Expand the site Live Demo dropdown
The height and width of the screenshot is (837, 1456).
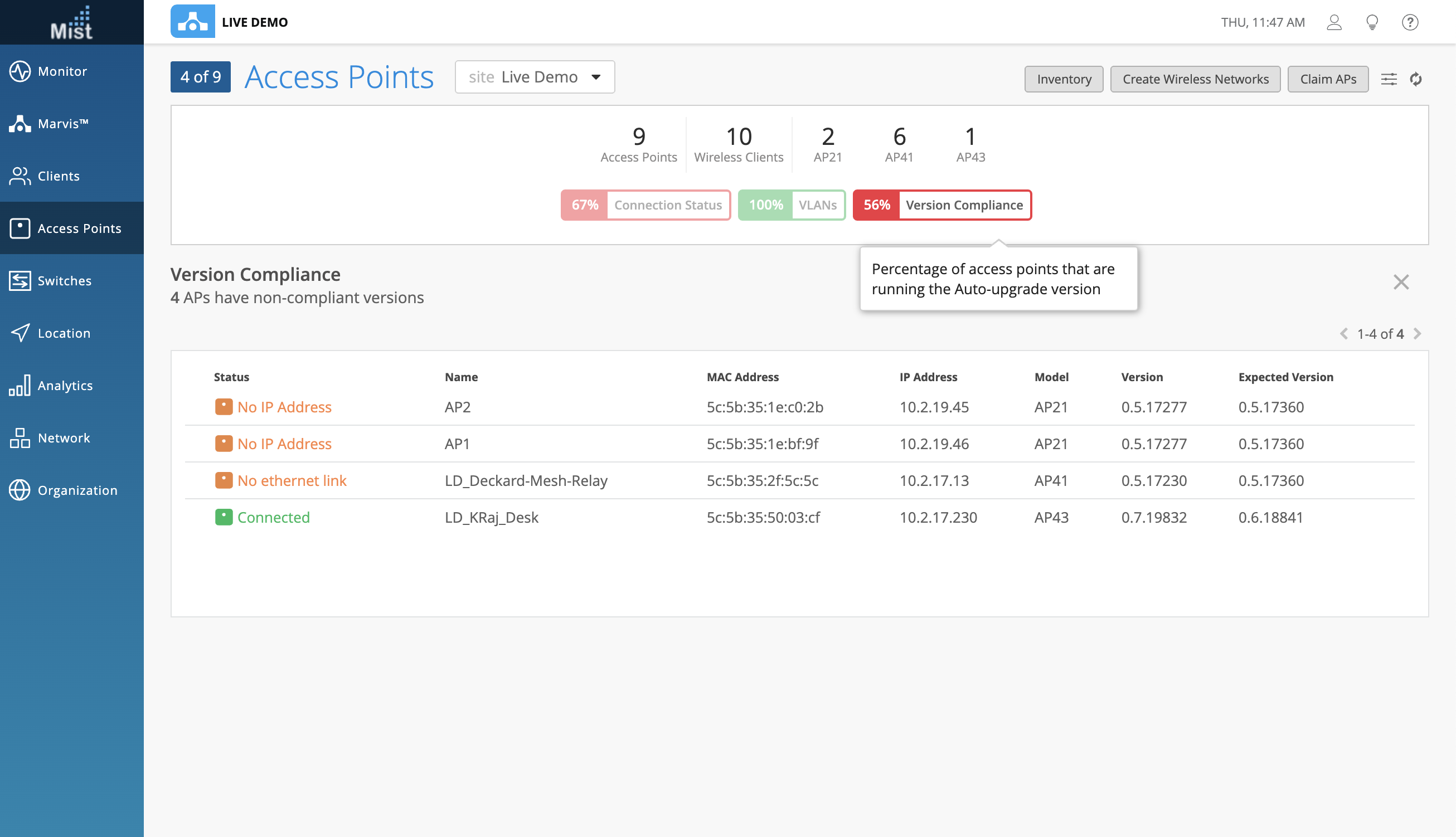(x=534, y=77)
